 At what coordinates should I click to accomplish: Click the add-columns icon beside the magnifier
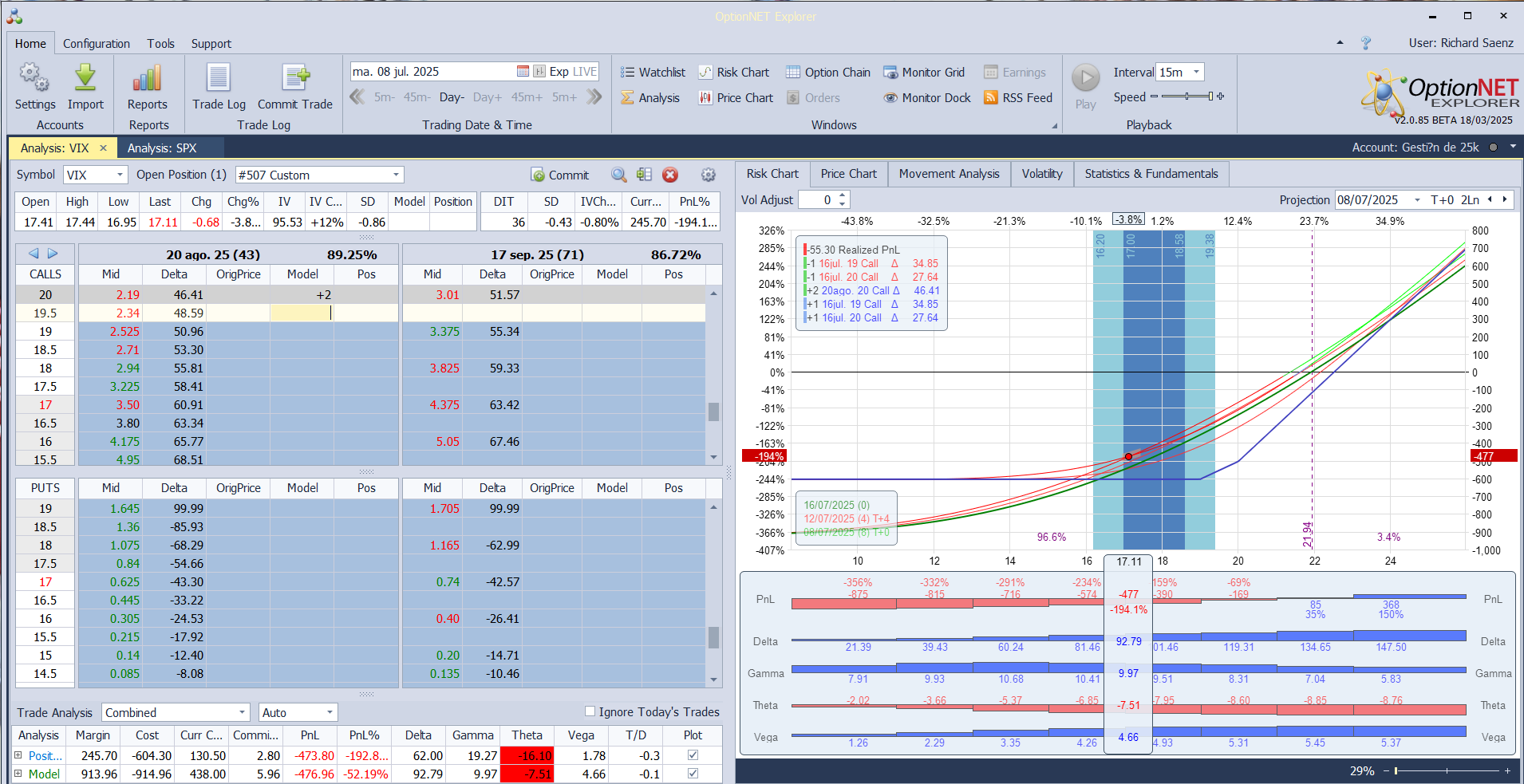coord(644,175)
